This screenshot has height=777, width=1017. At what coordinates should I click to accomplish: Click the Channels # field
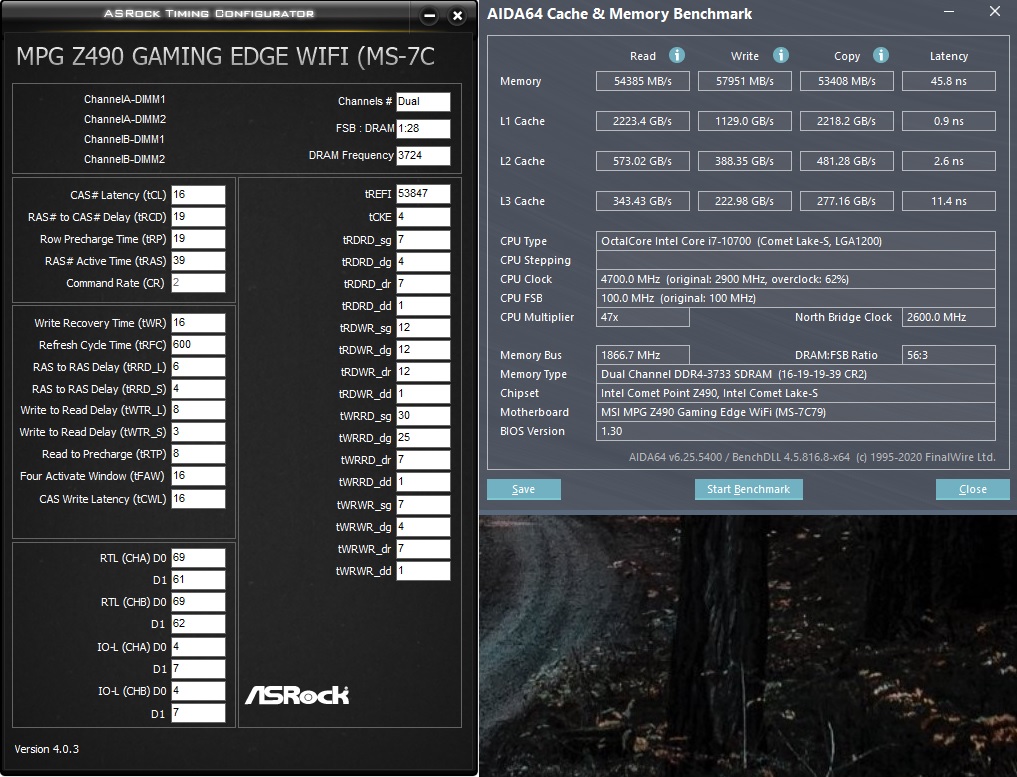(x=423, y=101)
